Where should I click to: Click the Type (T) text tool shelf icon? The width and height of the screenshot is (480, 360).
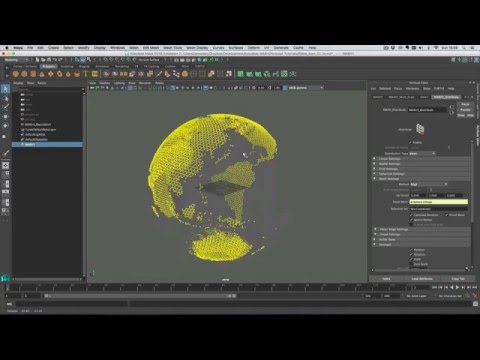tap(86, 74)
